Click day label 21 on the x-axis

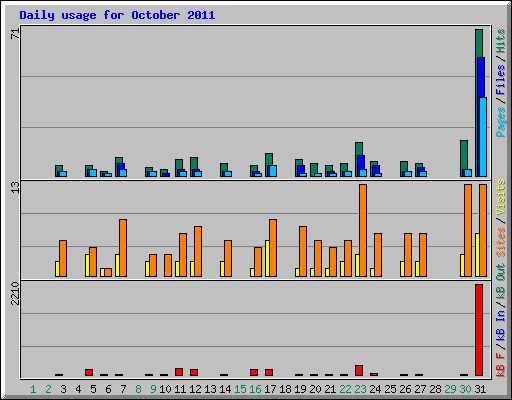(x=330, y=389)
